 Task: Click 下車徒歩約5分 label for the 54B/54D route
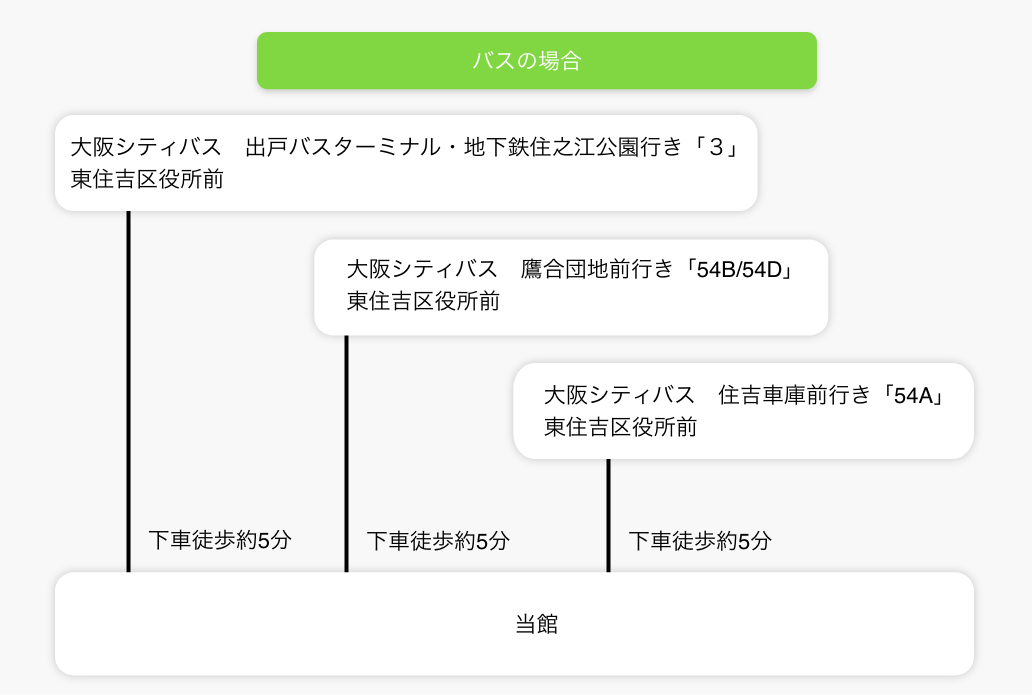click(438, 541)
